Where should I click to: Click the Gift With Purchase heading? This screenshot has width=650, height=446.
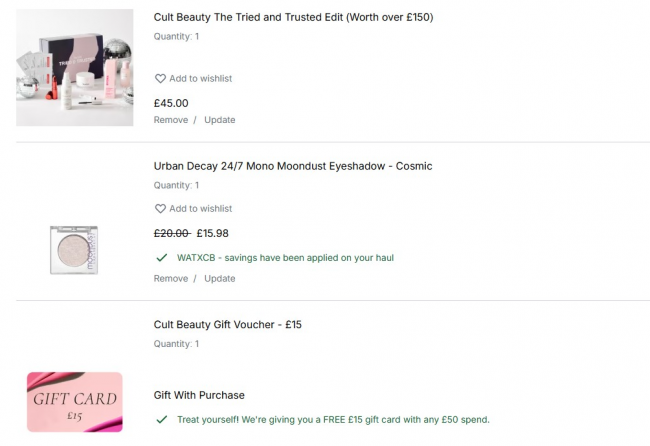tap(199, 395)
